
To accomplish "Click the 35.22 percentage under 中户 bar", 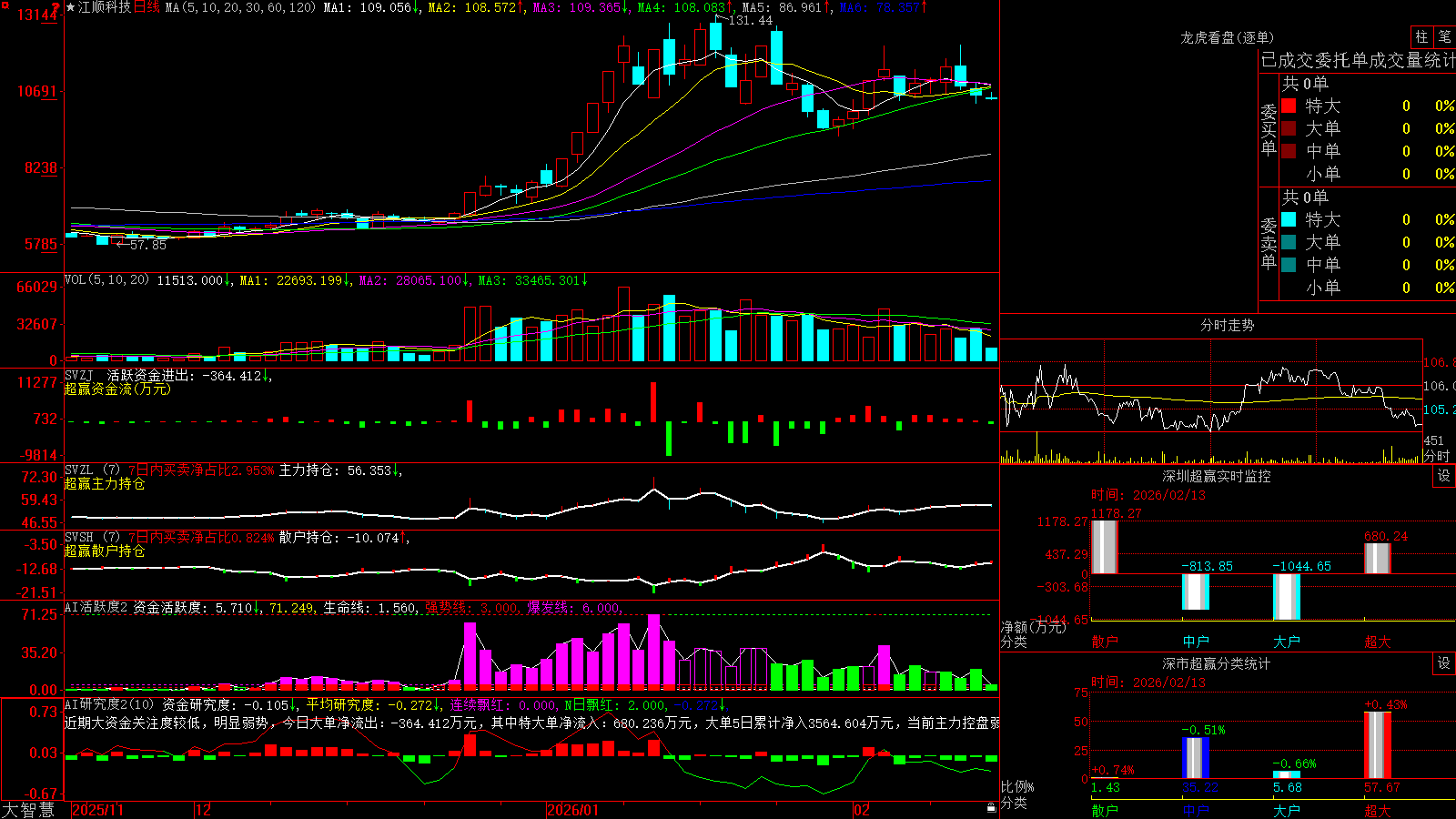I will click(x=1200, y=787).
